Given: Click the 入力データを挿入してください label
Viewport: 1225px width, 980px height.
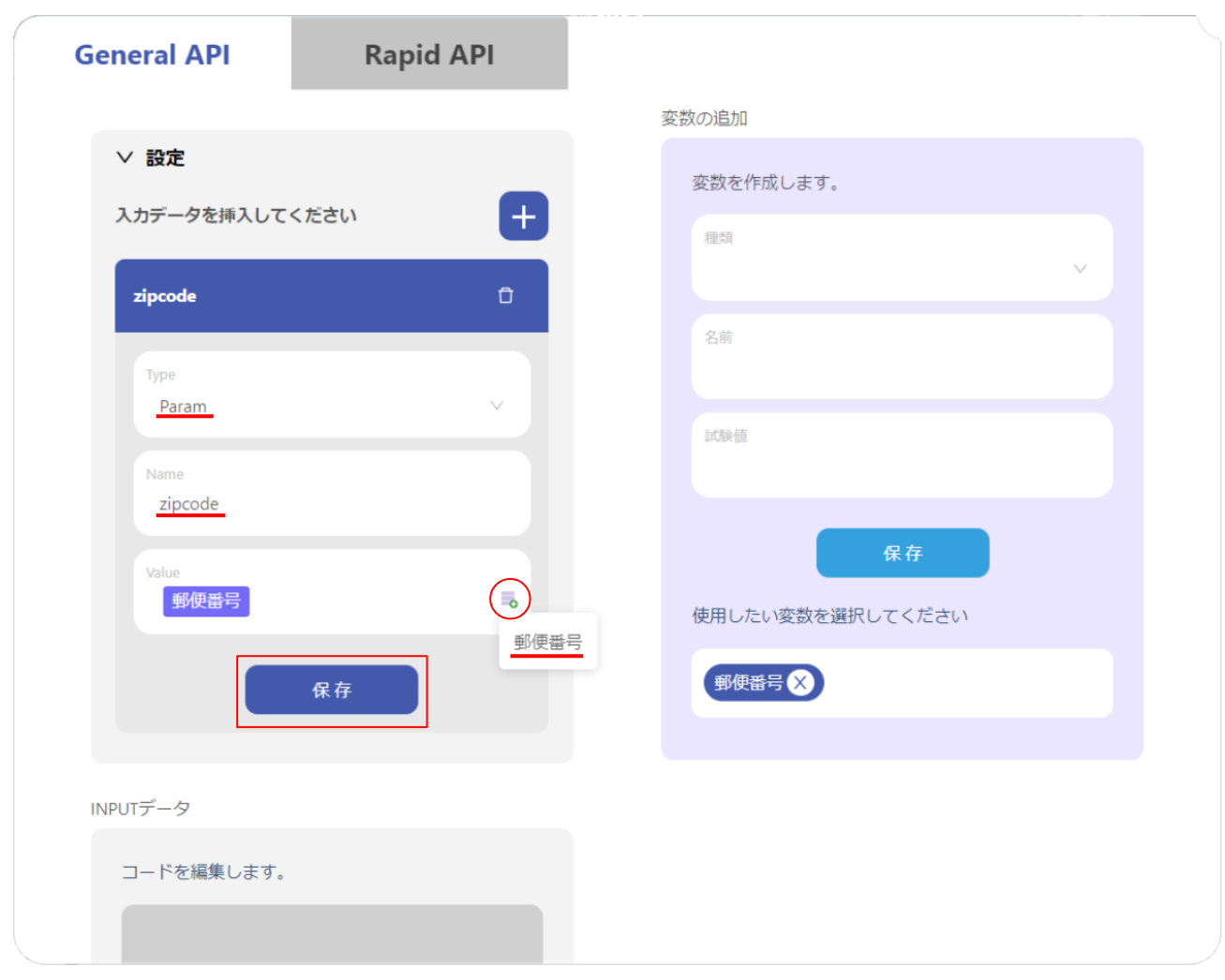Looking at the screenshot, I should 236,215.
